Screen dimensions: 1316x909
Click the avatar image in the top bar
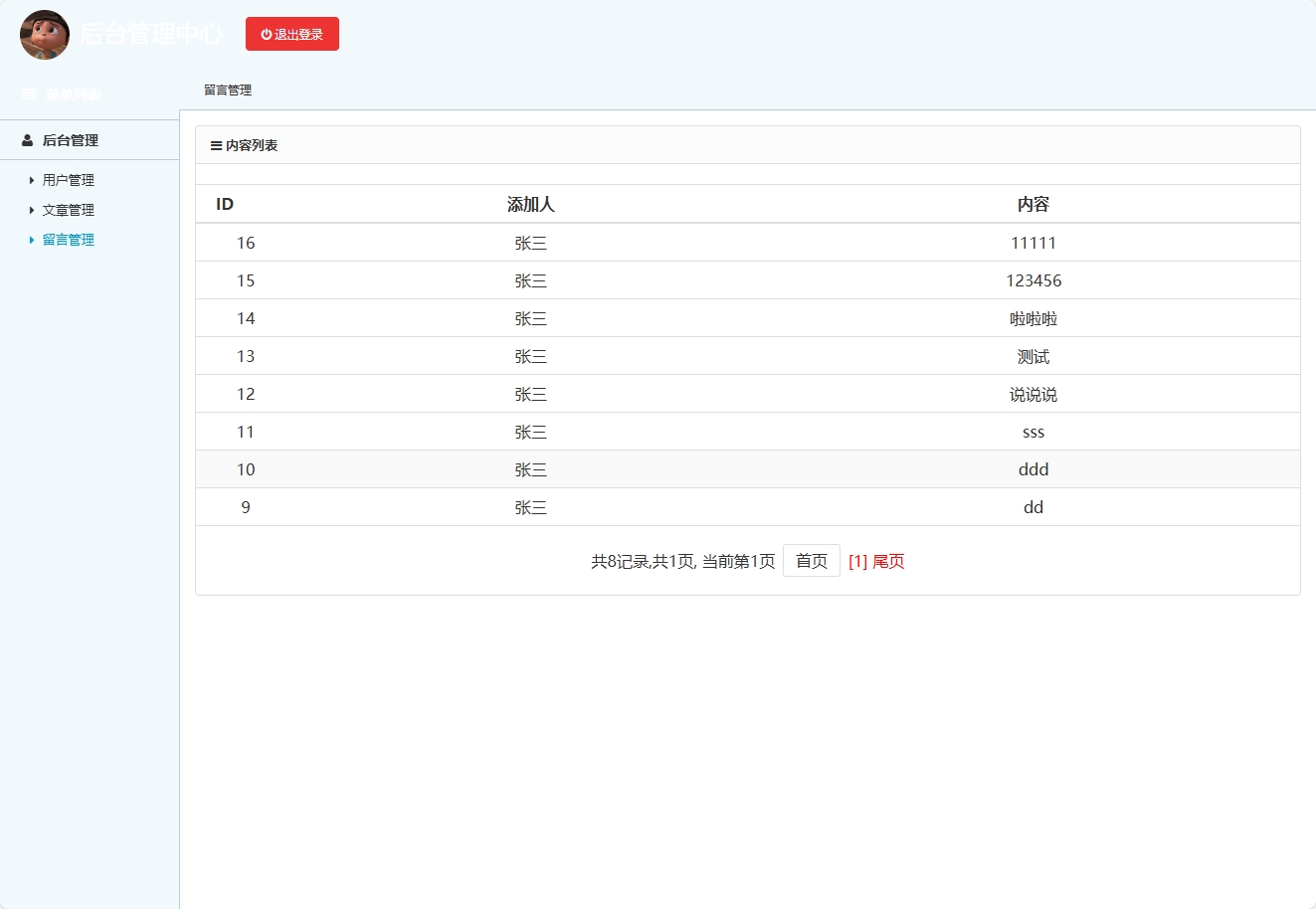[x=44, y=34]
